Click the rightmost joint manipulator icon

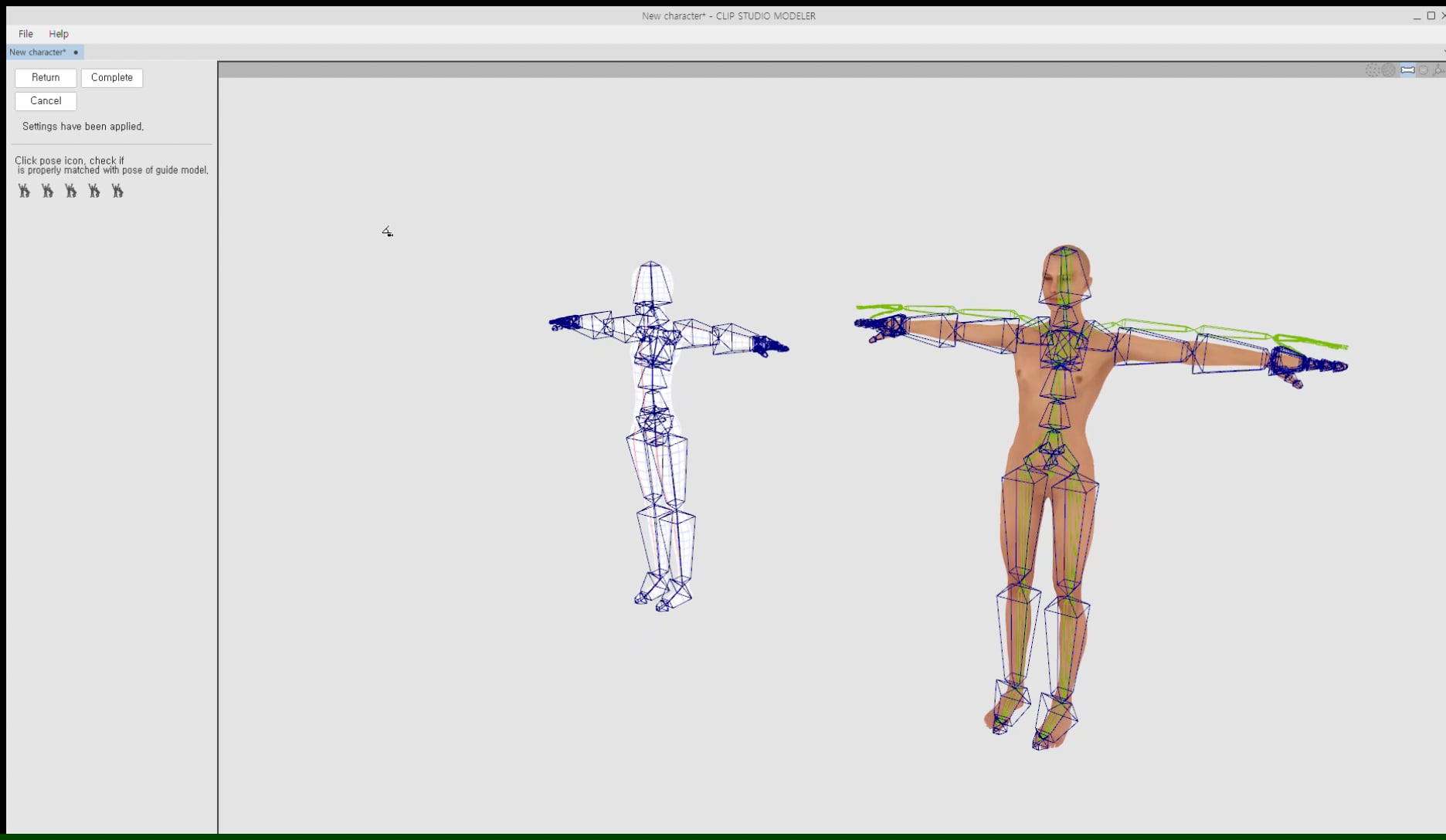pos(1438,69)
